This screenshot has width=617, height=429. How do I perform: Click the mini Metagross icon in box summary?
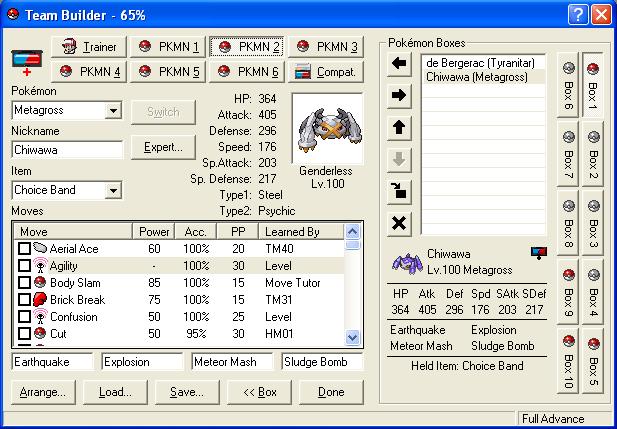407,263
